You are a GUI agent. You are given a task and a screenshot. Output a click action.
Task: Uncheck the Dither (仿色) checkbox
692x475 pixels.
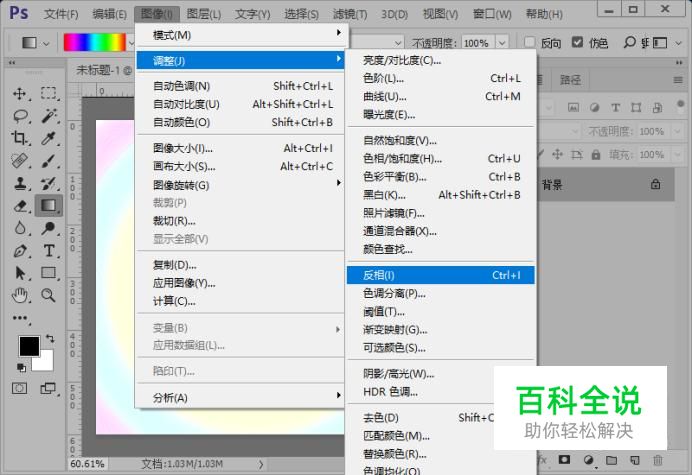click(577, 42)
